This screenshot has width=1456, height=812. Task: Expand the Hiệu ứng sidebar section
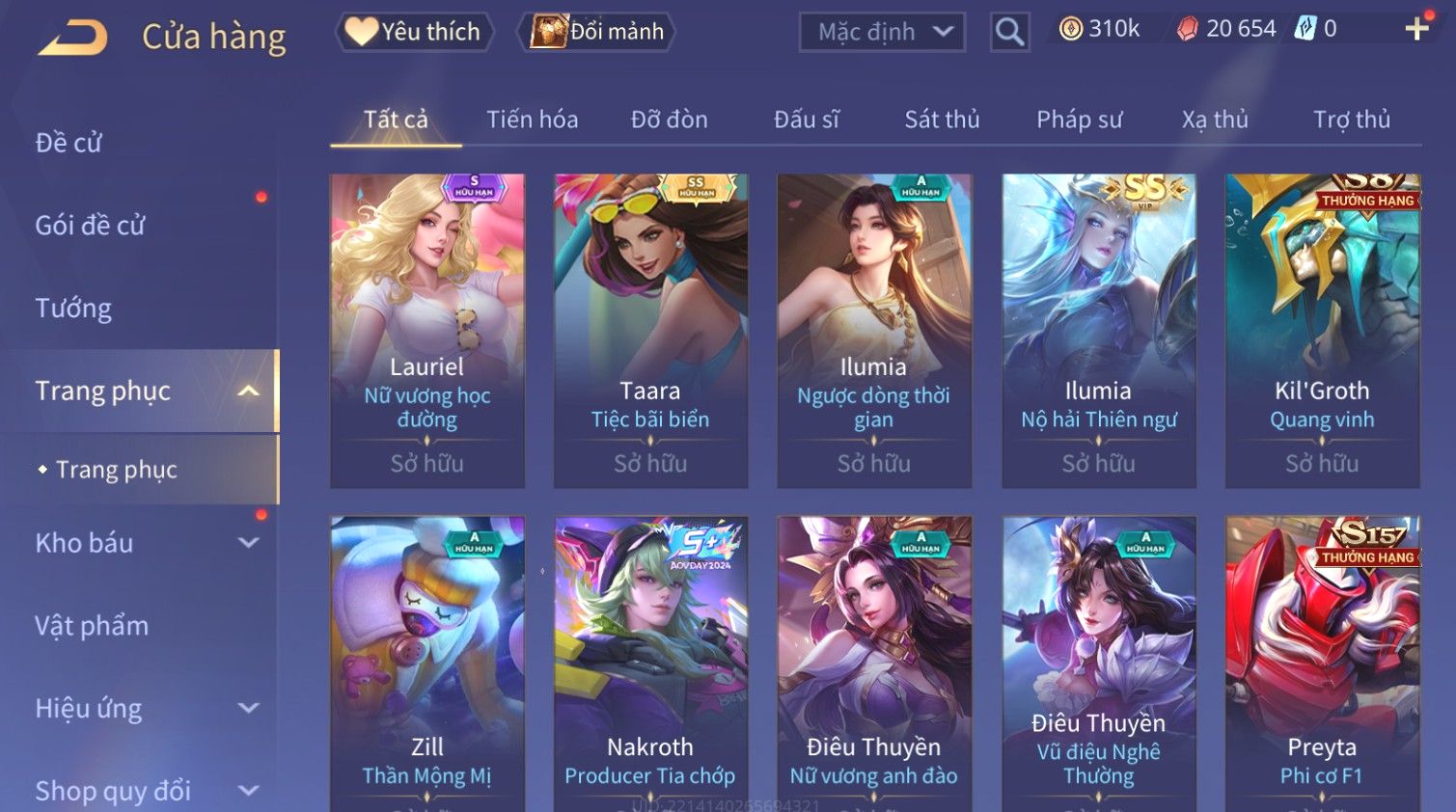[x=248, y=708]
